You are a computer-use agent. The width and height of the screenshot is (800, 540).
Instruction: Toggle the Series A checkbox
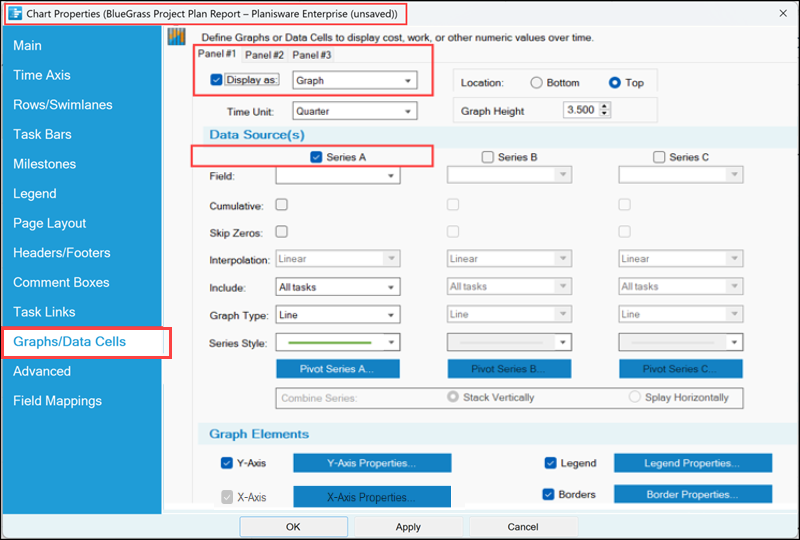pos(316,157)
